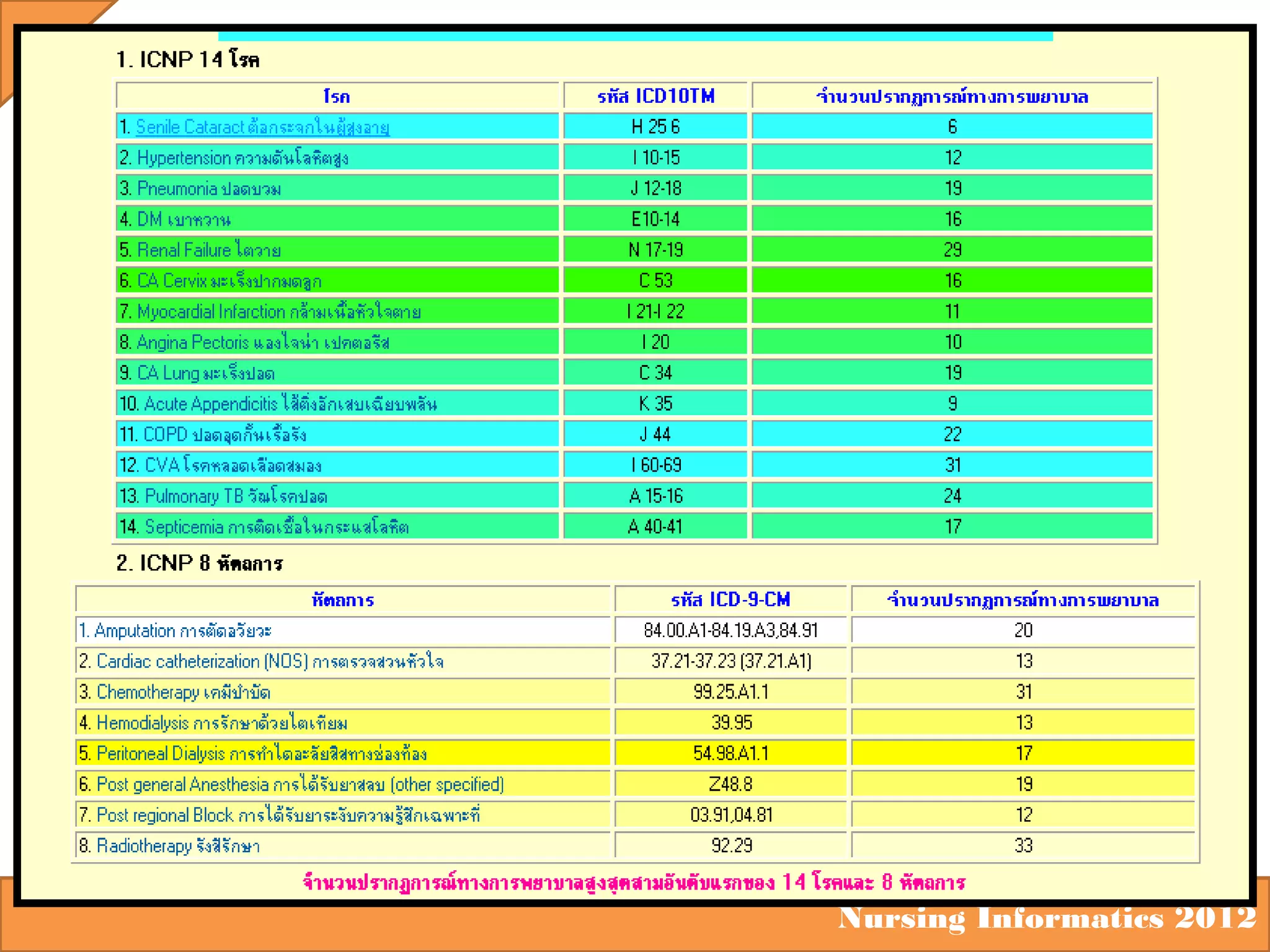Viewport: 1270px width, 952px height.
Task: Click the magenta footer caption text
Action: [634, 882]
